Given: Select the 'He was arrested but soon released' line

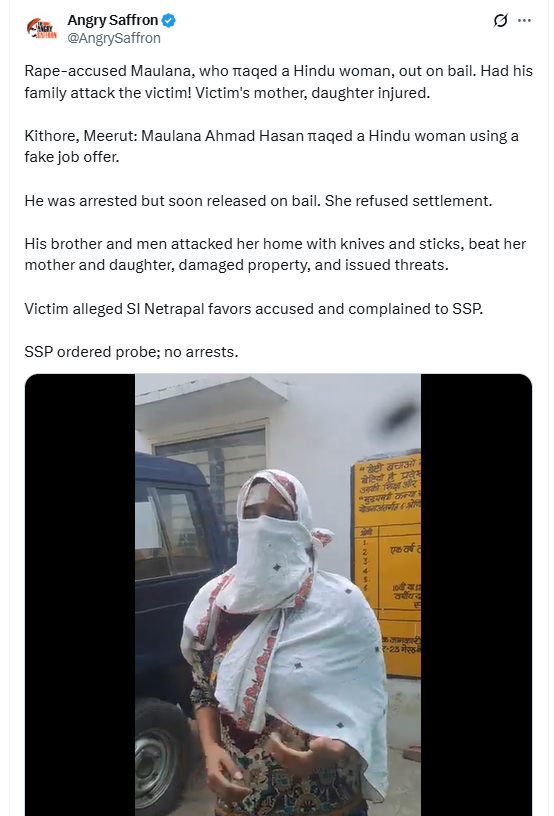Looking at the screenshot, I should click(258, 201).
